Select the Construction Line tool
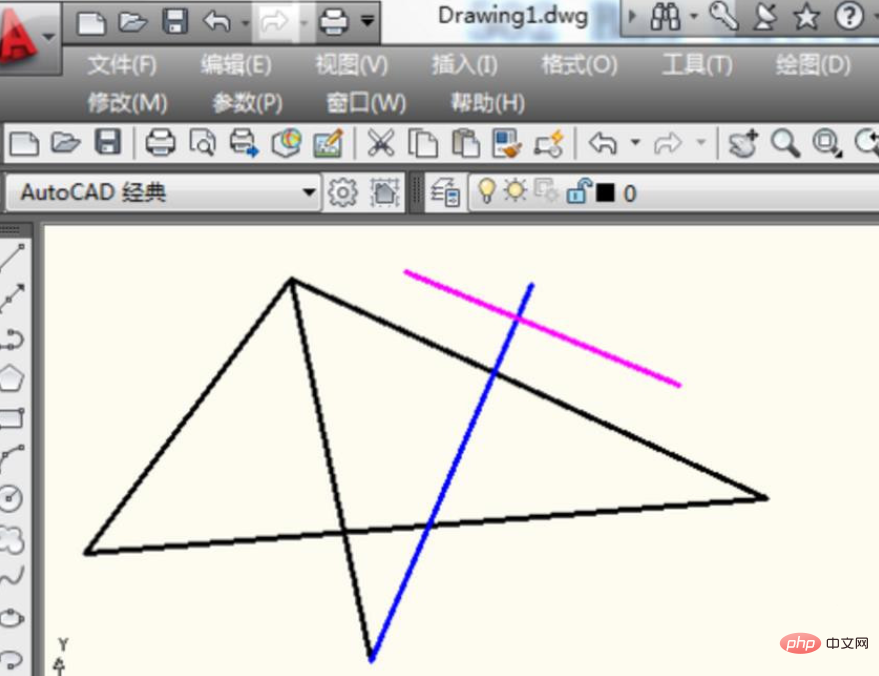 click(x=12, y=297)
